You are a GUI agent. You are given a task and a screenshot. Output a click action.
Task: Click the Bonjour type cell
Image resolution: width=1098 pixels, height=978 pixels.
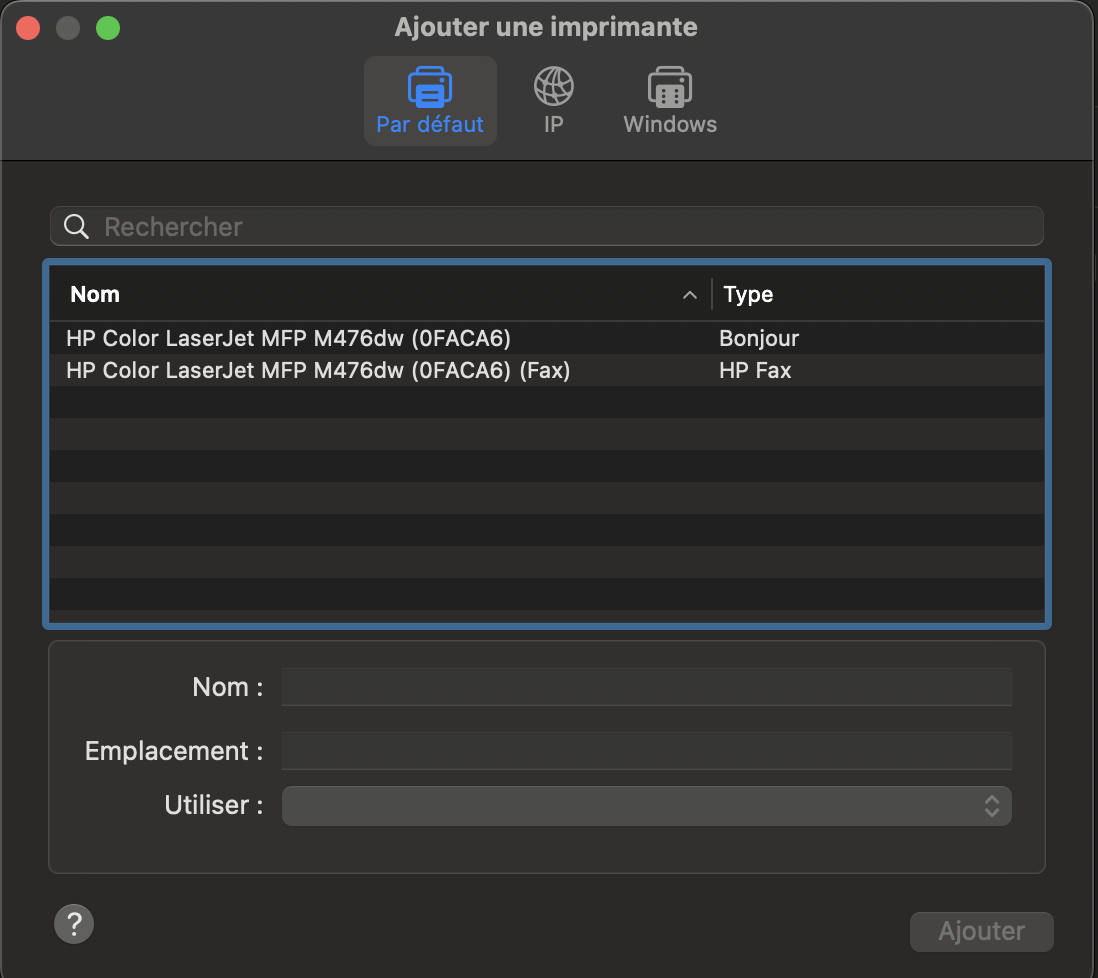point(759,338)
